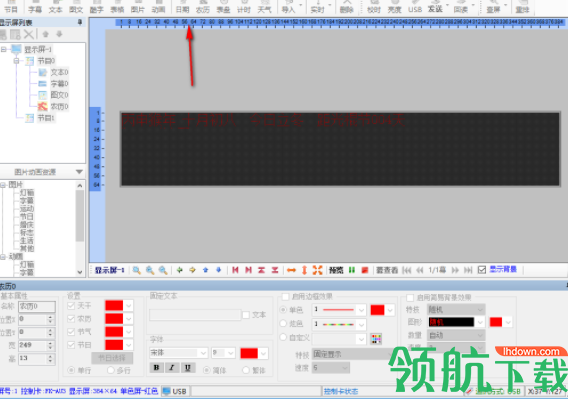Pin the 显示屏列表 panel

[80, 22]
